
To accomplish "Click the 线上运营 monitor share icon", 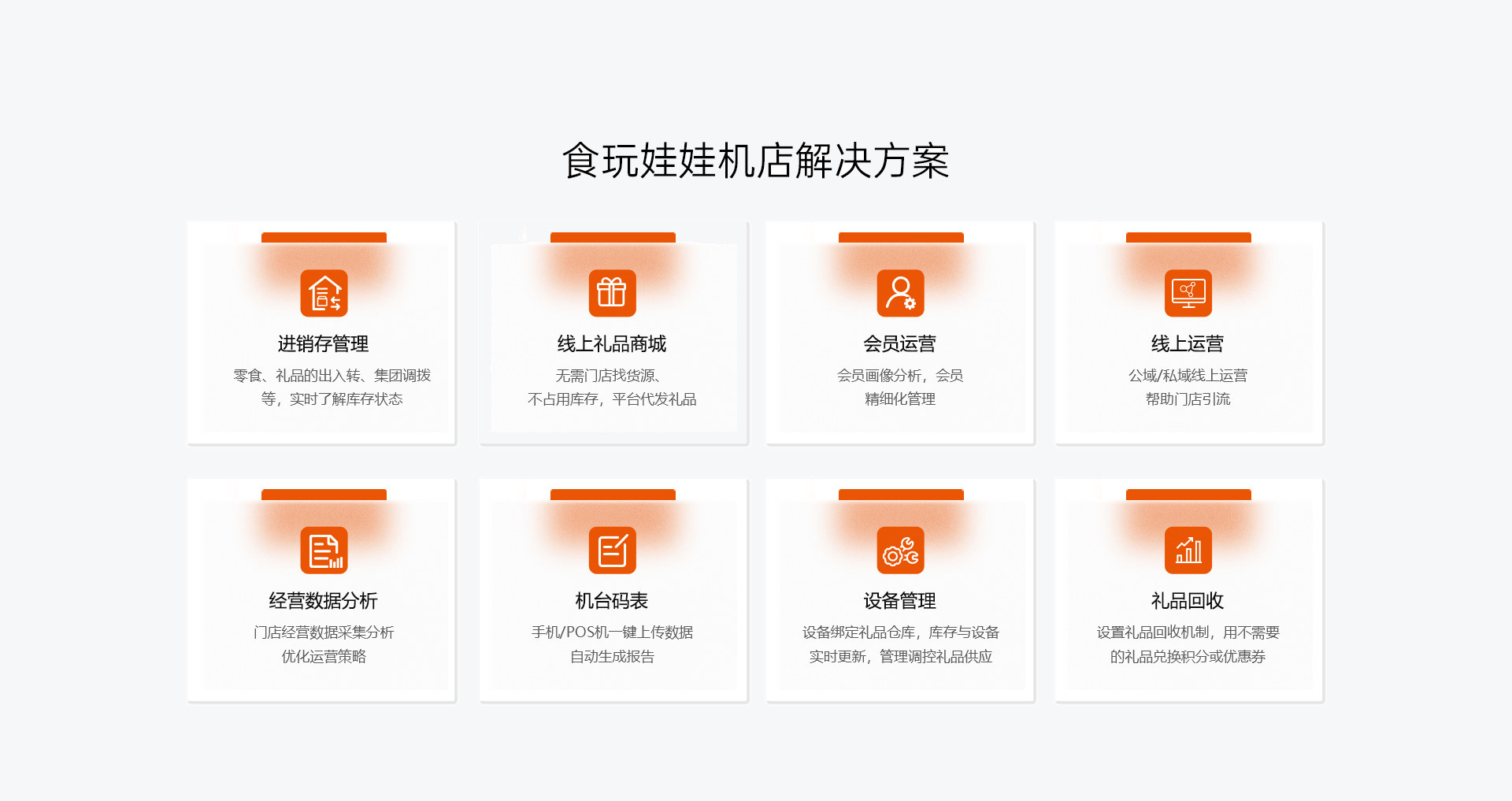I will pos(1188,293).
